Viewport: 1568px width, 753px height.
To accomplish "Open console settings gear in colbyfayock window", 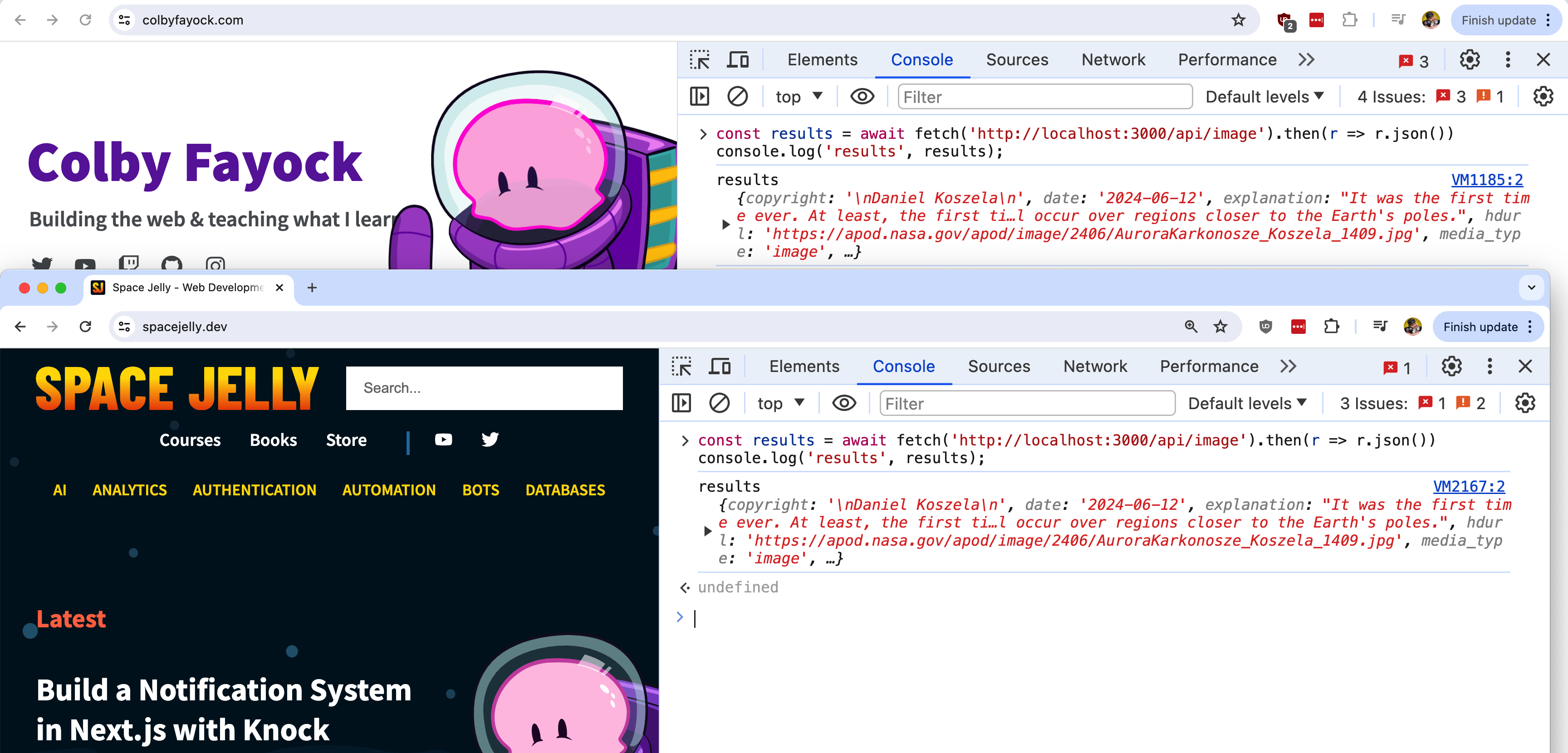I will pyautogui.click(x=1543, y=96).
